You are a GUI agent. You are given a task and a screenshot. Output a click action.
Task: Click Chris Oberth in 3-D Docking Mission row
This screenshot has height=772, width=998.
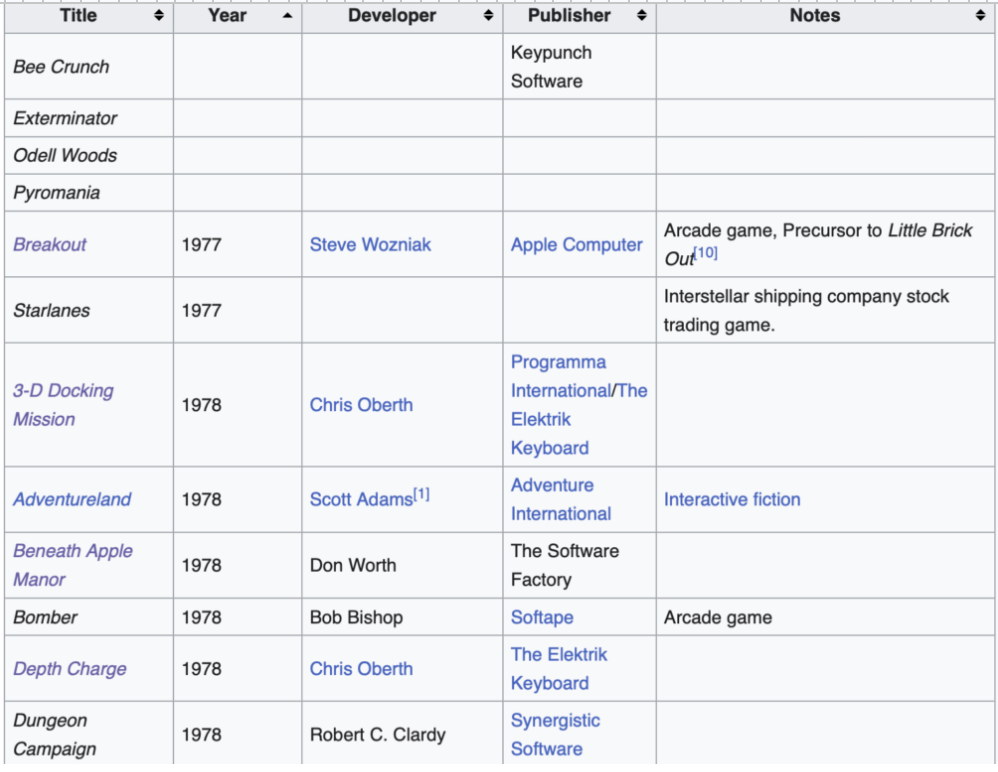pos(361,405)
